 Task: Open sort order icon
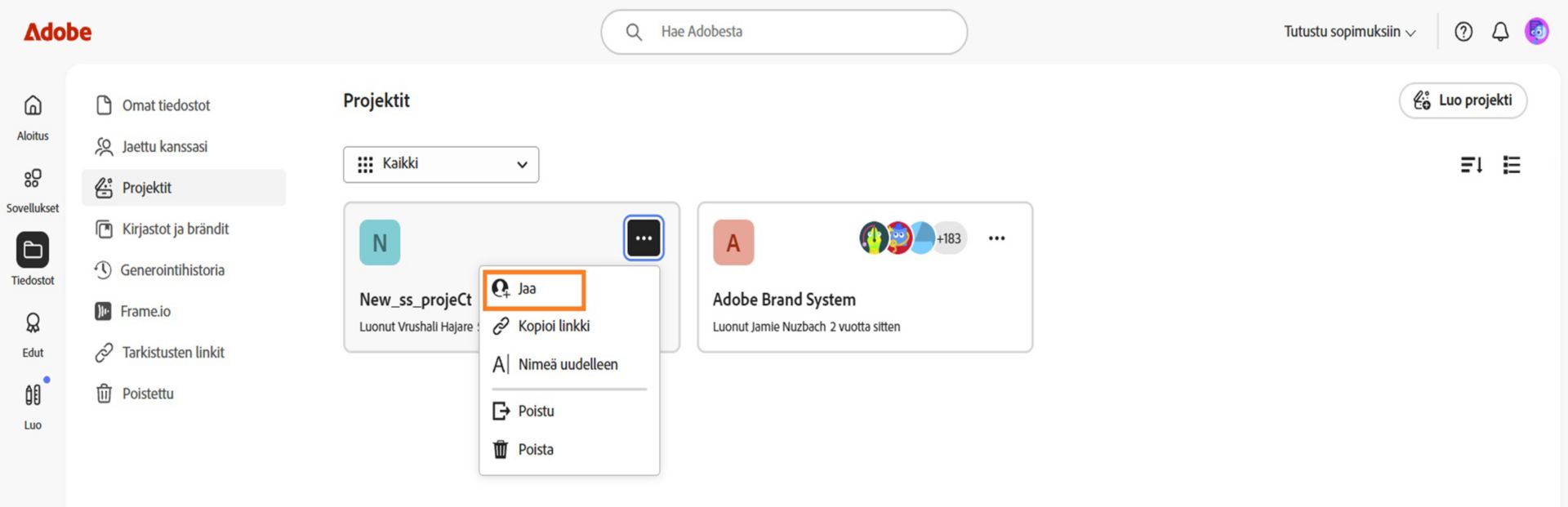[1471, 165]
